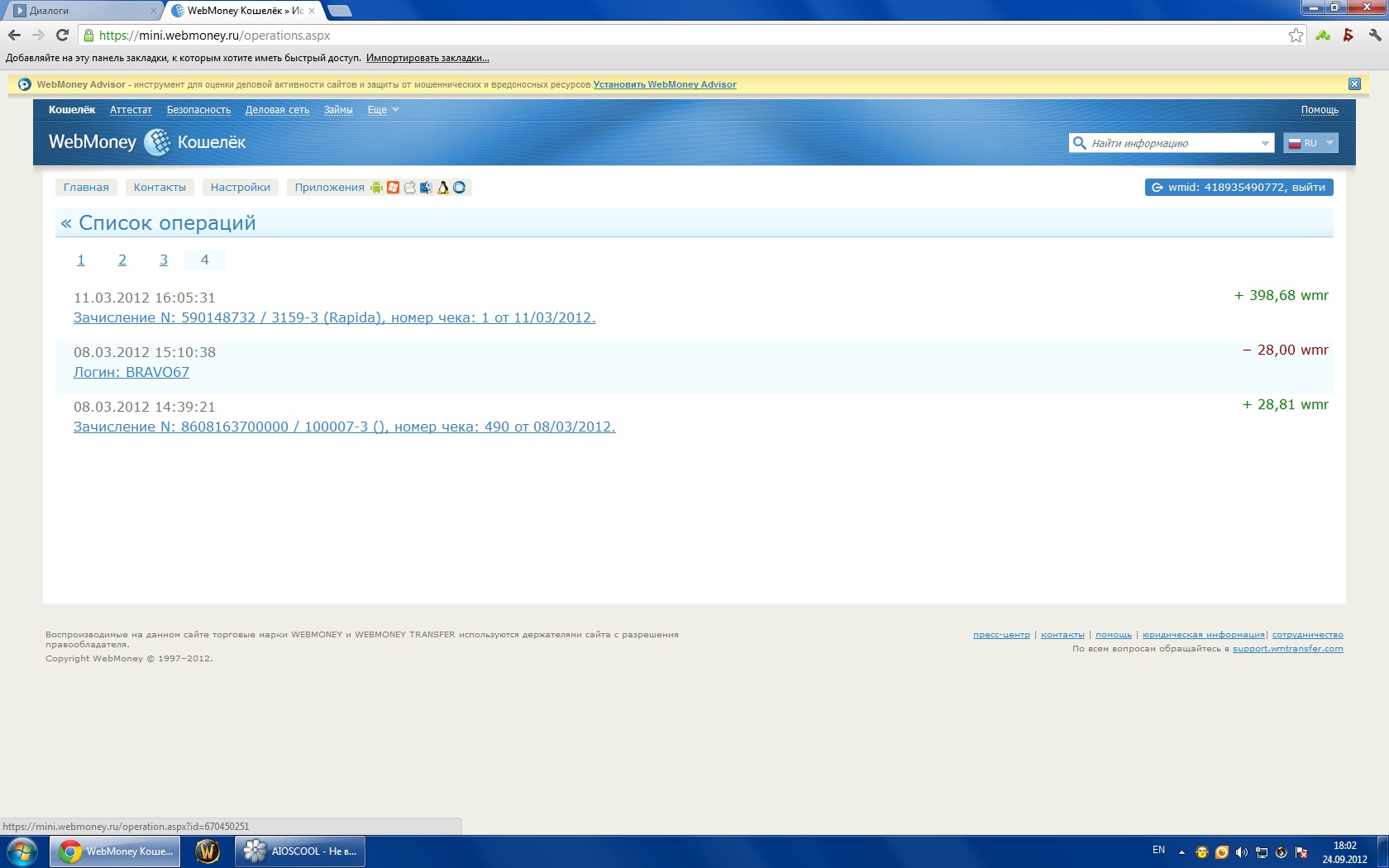
Task: Click the yellow headphones smiley tray icon
Action: 1202,852
